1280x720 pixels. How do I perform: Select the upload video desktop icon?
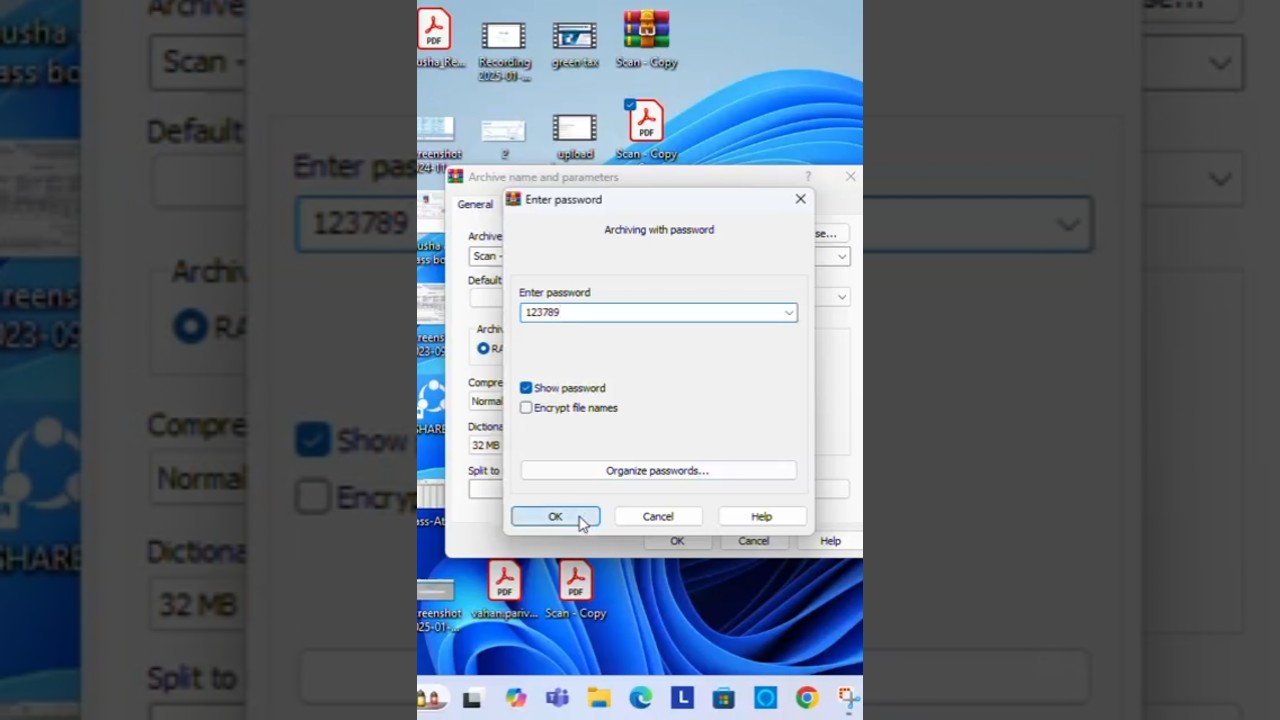point(574,137)
